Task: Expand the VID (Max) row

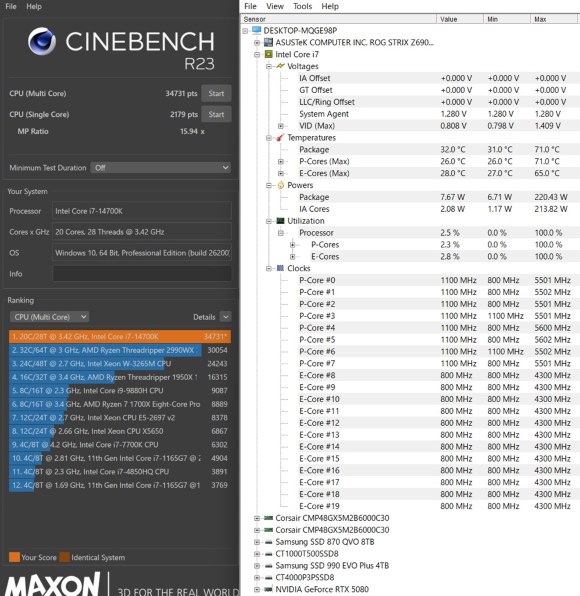Action: point(280,126)
